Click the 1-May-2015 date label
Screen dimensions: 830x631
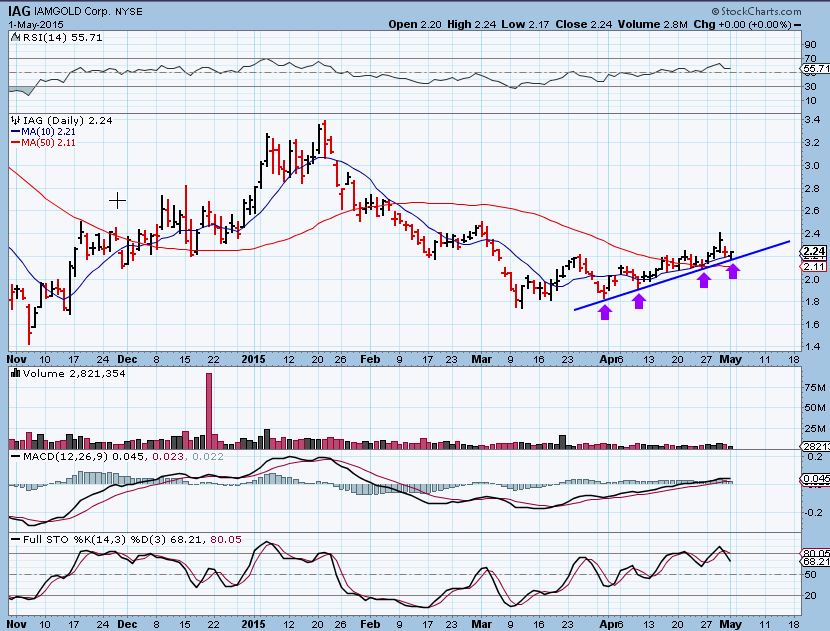36,24
